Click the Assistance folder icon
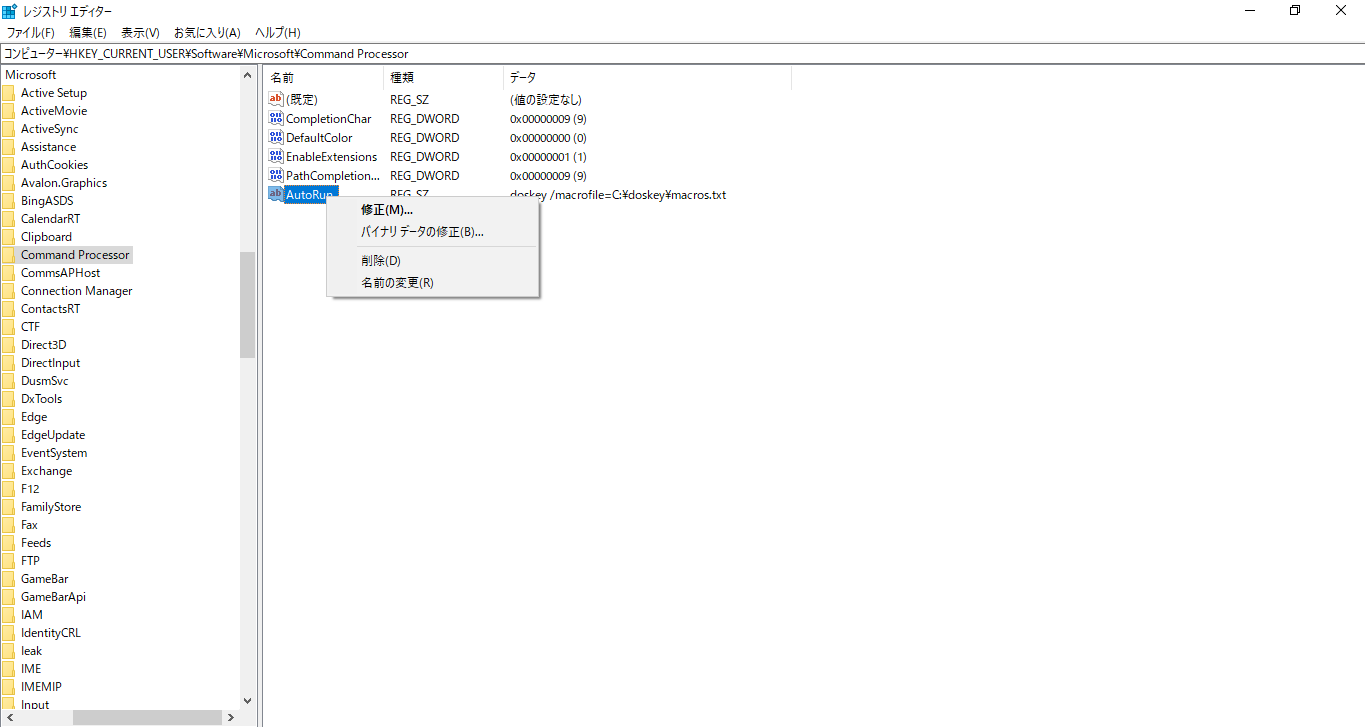 point(8,147)
